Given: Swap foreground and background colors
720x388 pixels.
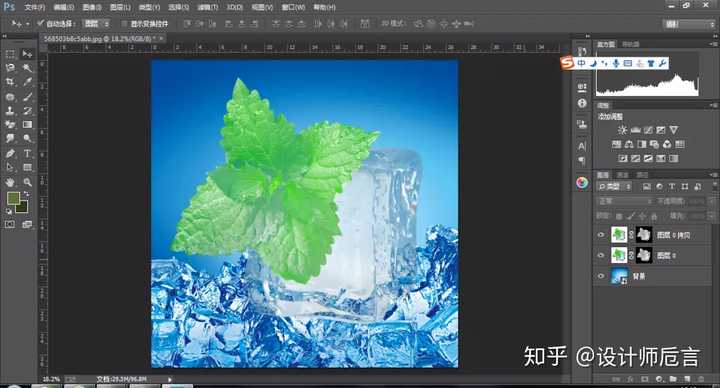Looking at the screenshot, I should point(27,194).
